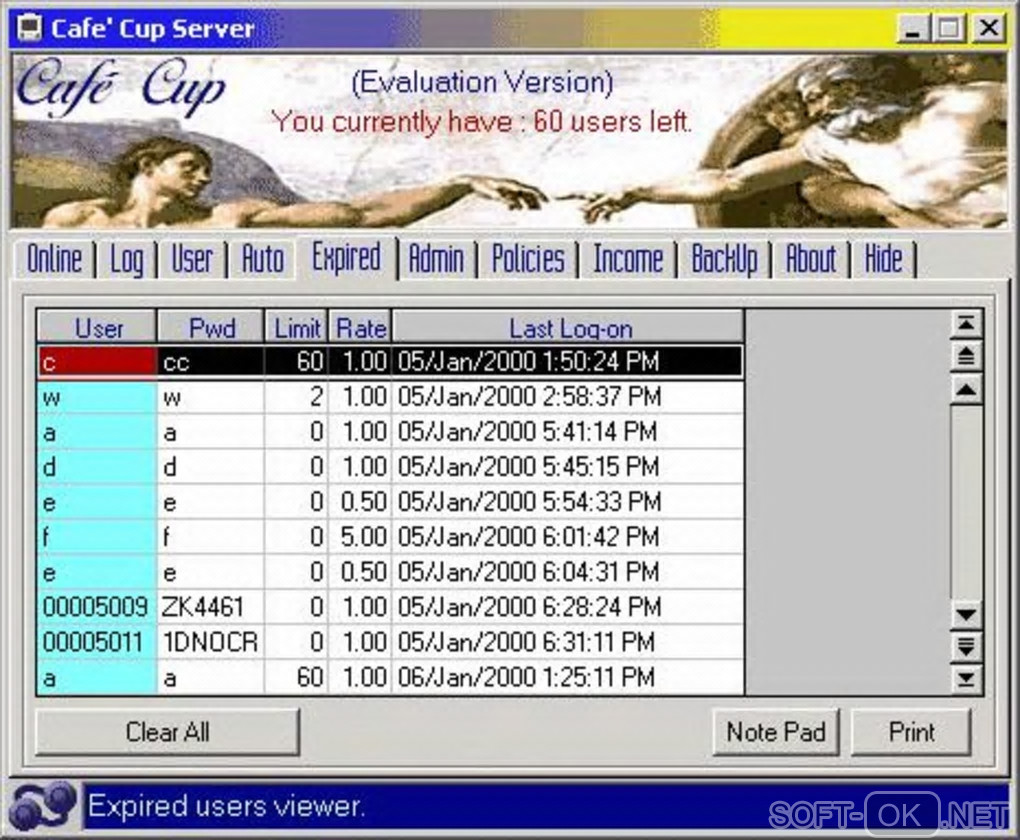Click password cell 1DNOCR
Viewport: 1020px width, 840px height.
click(211, 643)
